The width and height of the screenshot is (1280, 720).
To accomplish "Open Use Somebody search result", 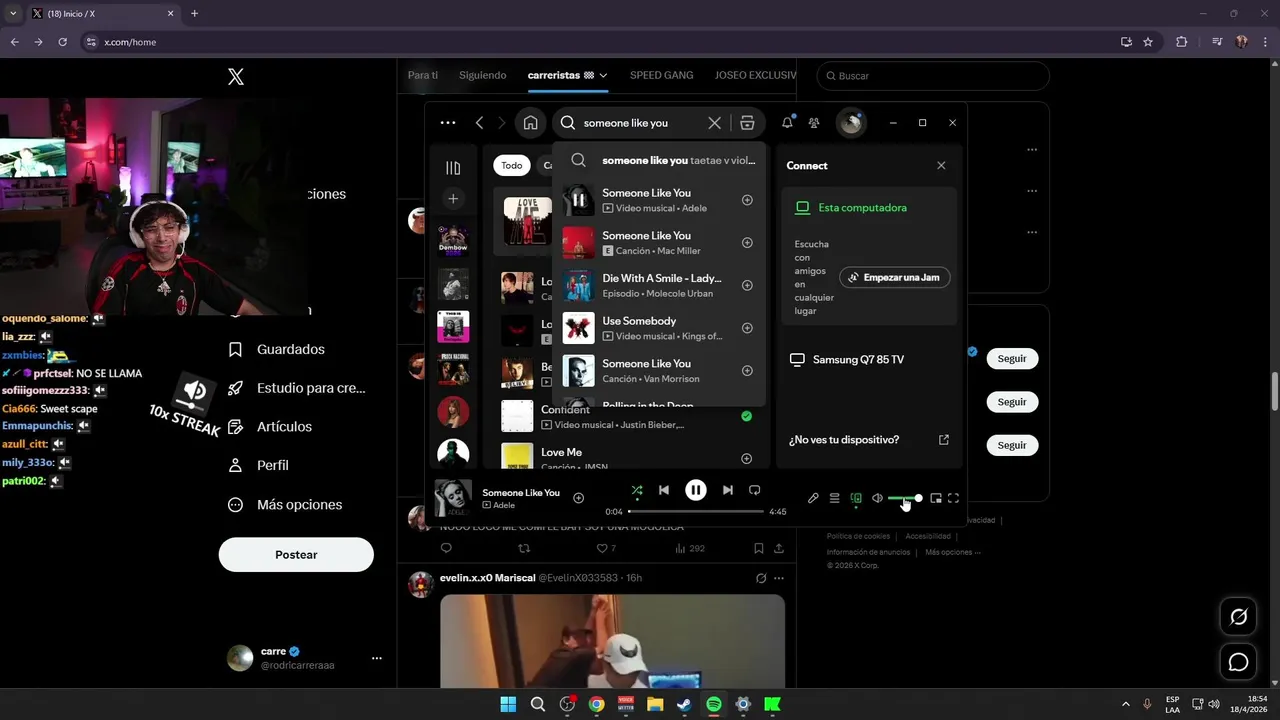I will click(659, 328).
